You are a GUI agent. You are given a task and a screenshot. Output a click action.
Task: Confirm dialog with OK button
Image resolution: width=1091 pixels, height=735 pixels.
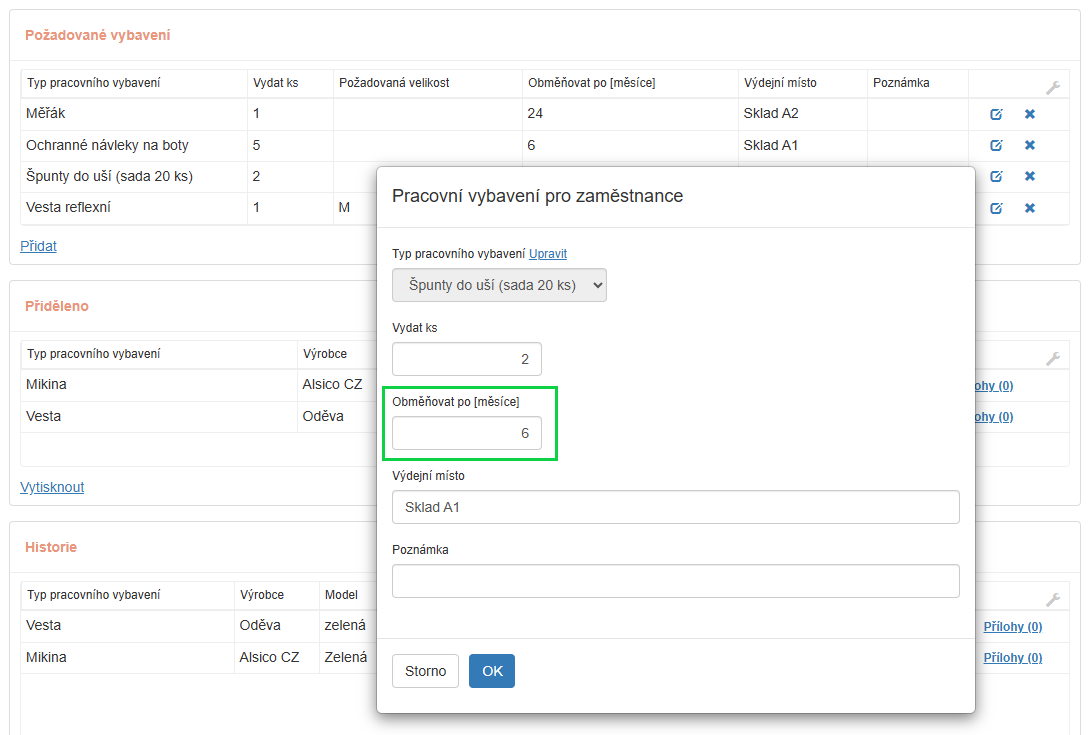coord(492,671)
